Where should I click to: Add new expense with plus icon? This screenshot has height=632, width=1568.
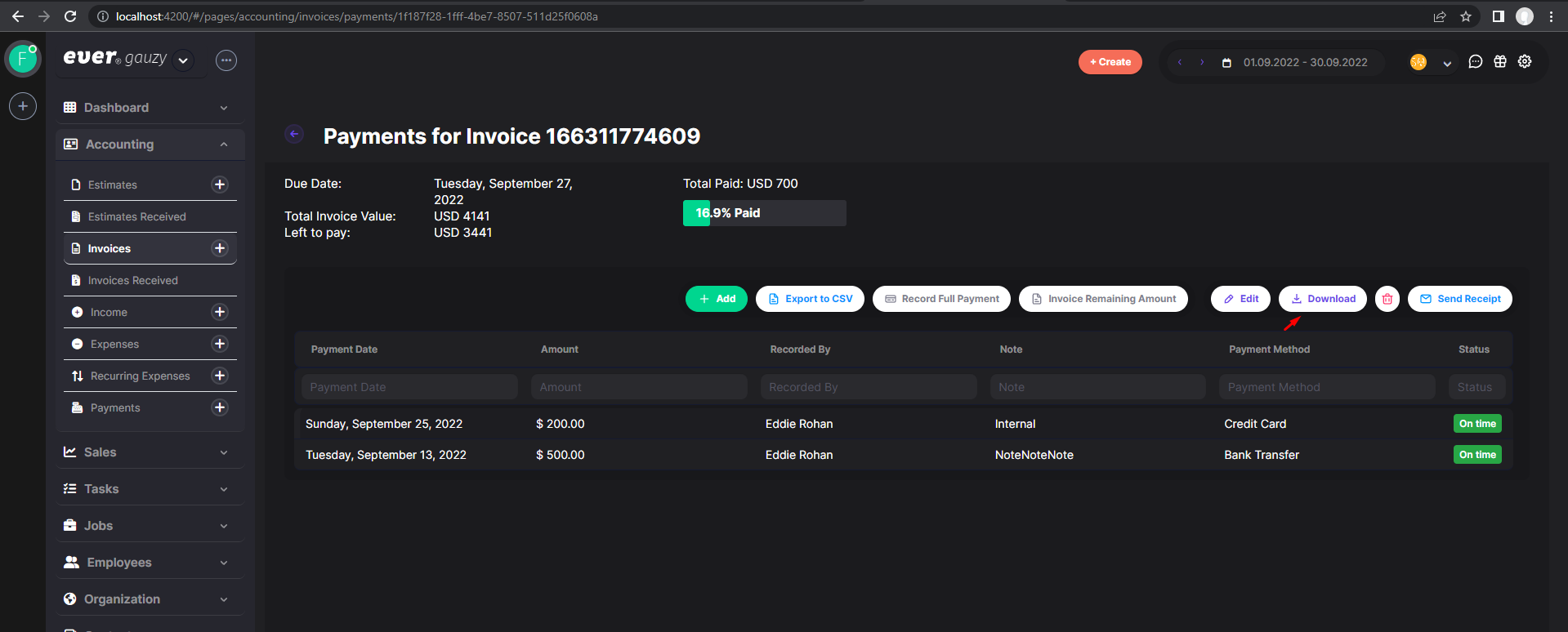(x=220, y=344)
